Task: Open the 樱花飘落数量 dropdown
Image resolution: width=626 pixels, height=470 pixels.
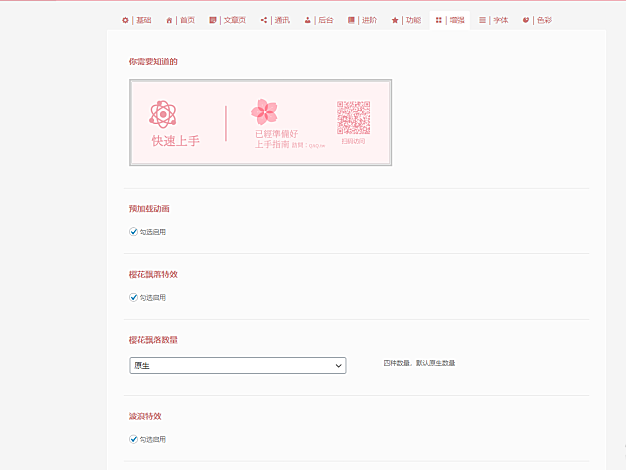Action: [237, 366]
